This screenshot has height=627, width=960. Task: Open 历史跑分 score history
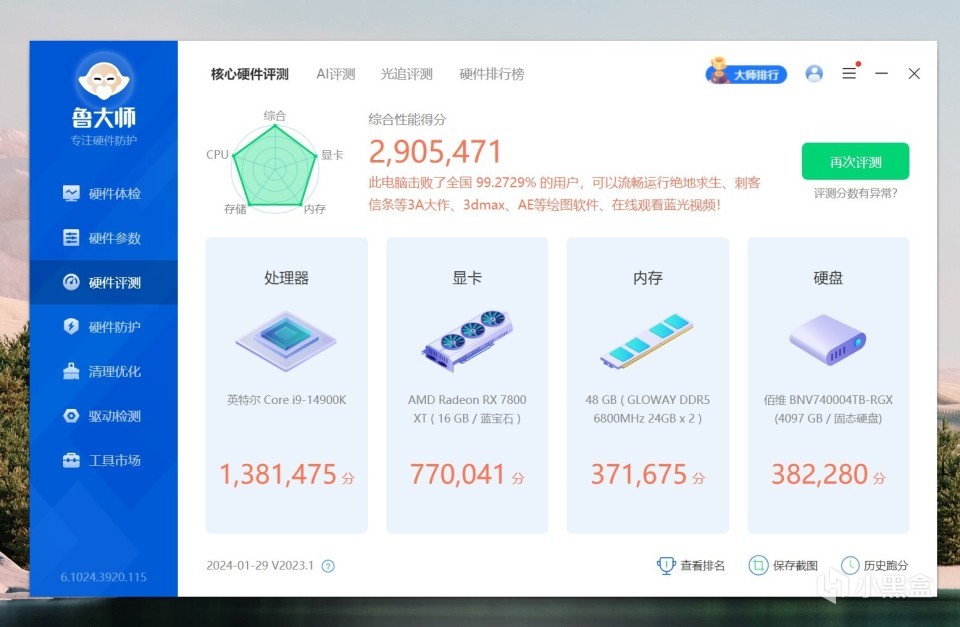coord(874,565)
